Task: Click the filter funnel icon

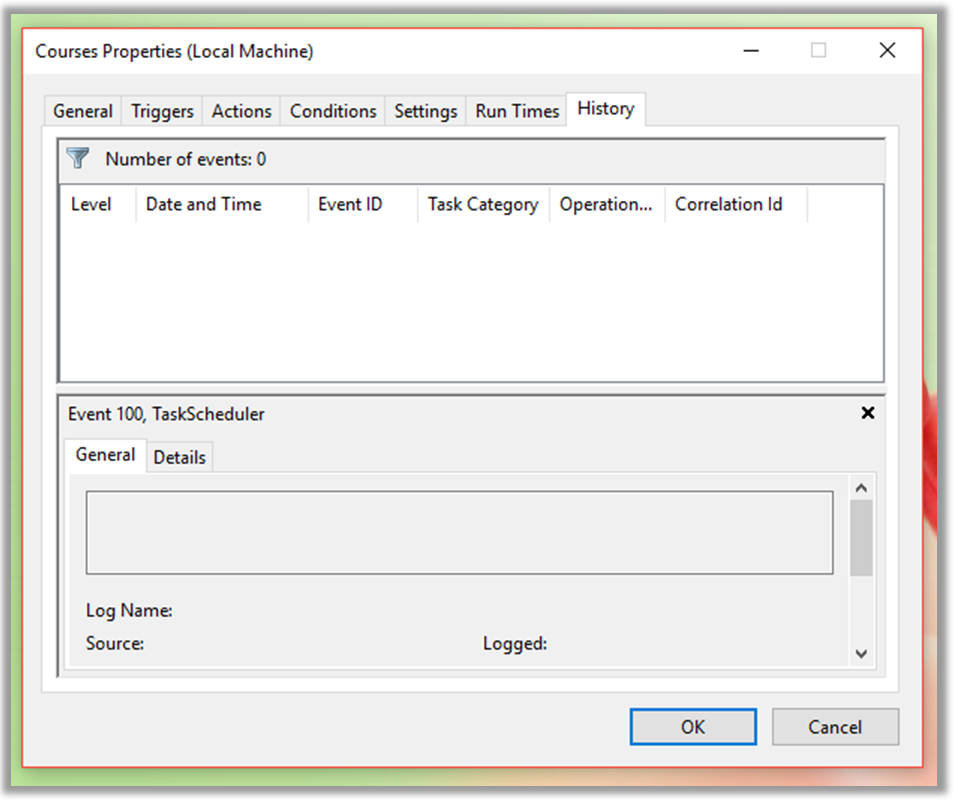Action: [x=78, y=158]
